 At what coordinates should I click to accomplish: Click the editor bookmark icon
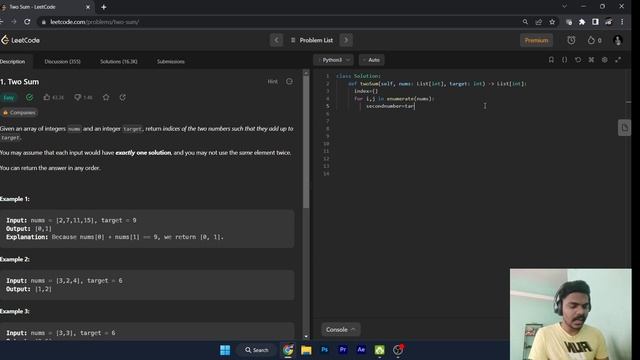(551, 60)
